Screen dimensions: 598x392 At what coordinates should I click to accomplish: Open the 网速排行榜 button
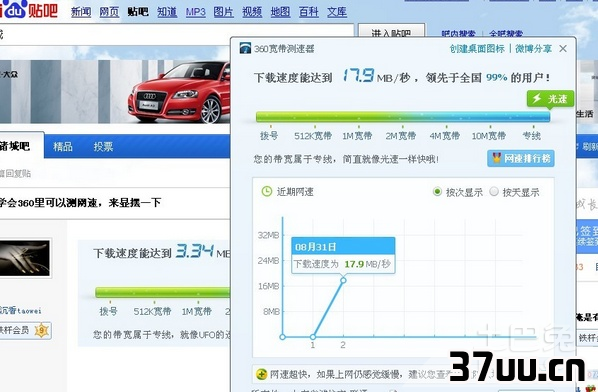click(x=521, y=158)
